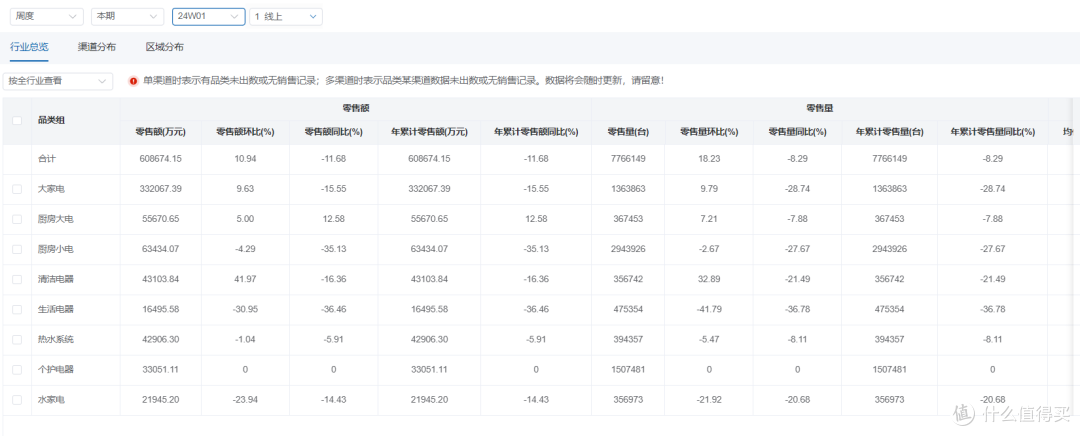Screen dimensions: 1080x436
Task: Click the 年累计零售额同比(%) column header
Action: pos(537,132)
